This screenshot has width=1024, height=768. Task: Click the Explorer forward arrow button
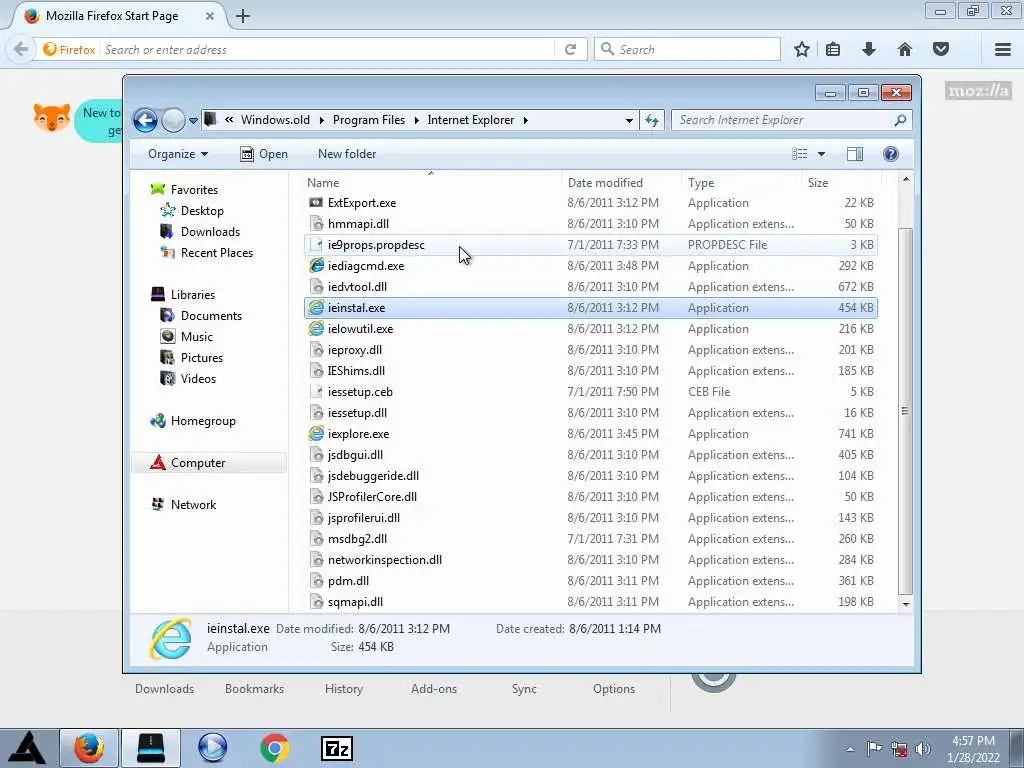tap(173, 120)
